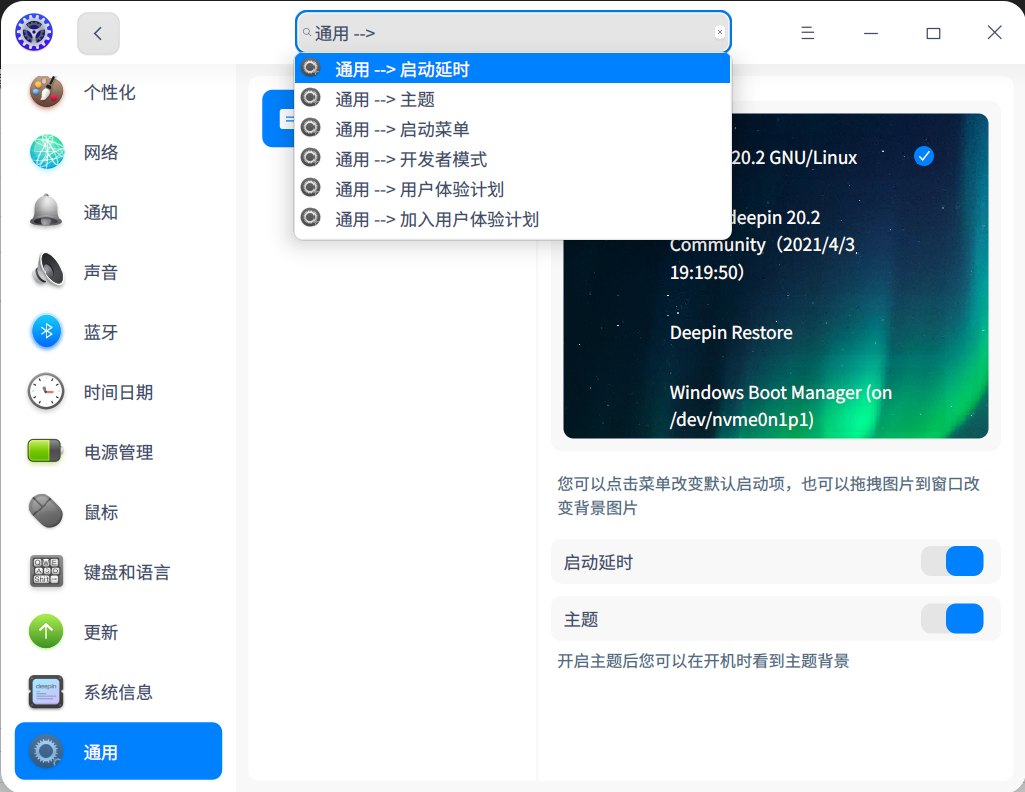1025x792 pixels.
Task: Click the blue checkmark on the GNU/Linux boot entry
Action: 924,156
